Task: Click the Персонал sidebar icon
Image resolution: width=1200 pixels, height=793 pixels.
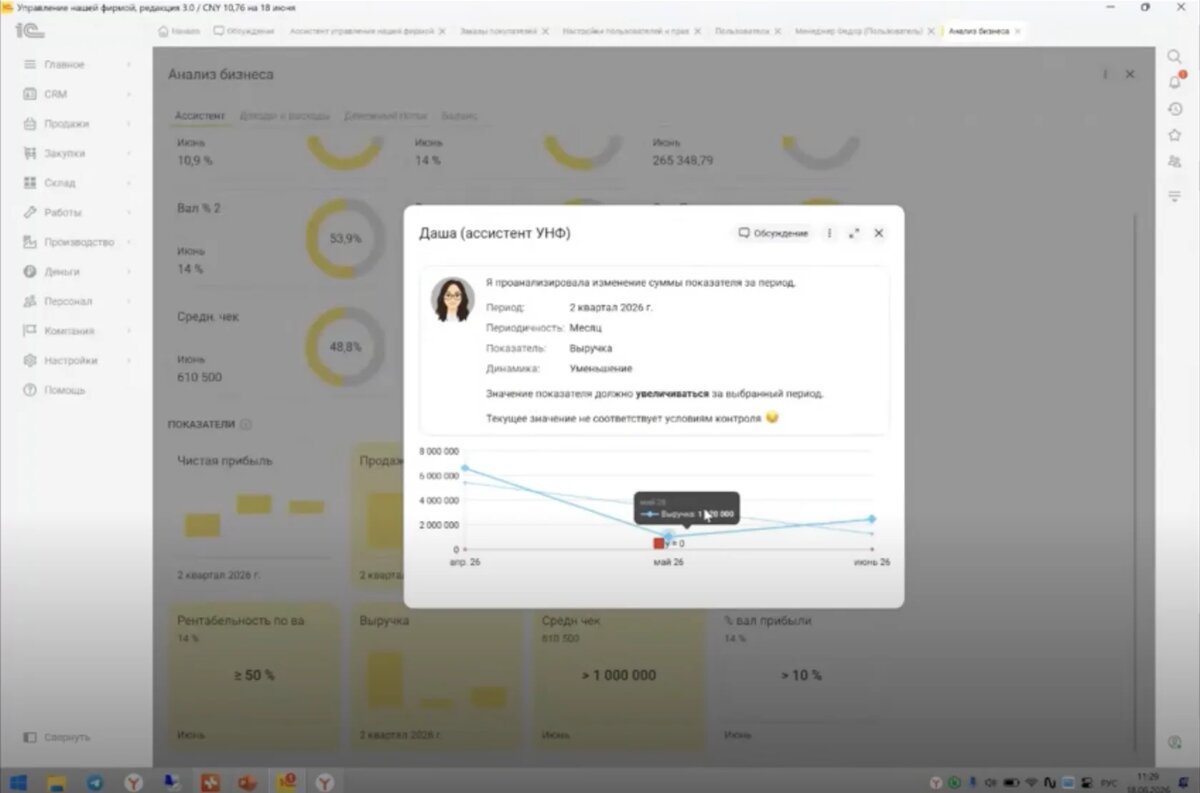Action: 30,301
